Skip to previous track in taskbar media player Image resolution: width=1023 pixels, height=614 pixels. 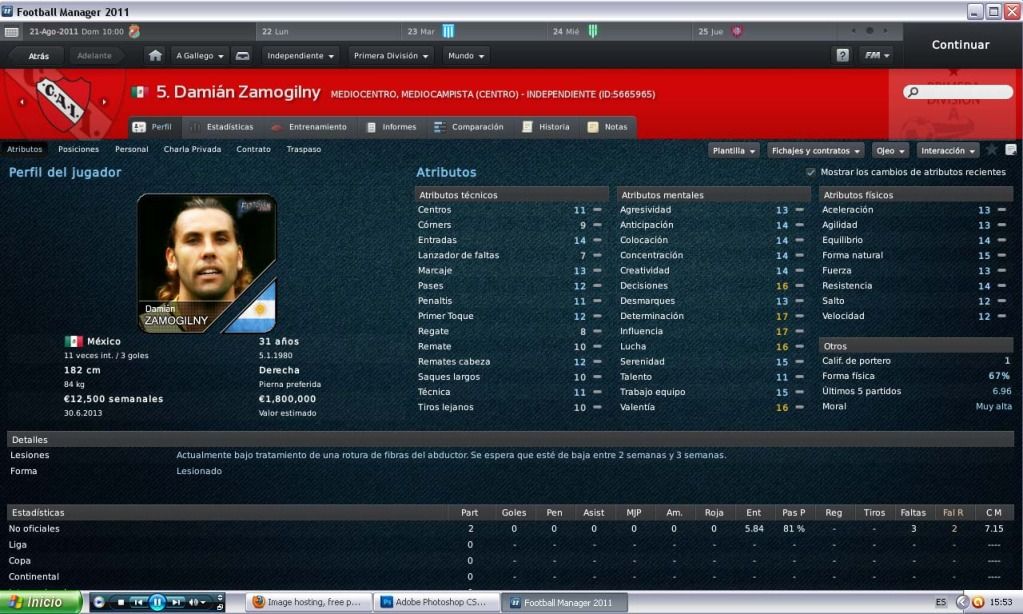point(138,602)
